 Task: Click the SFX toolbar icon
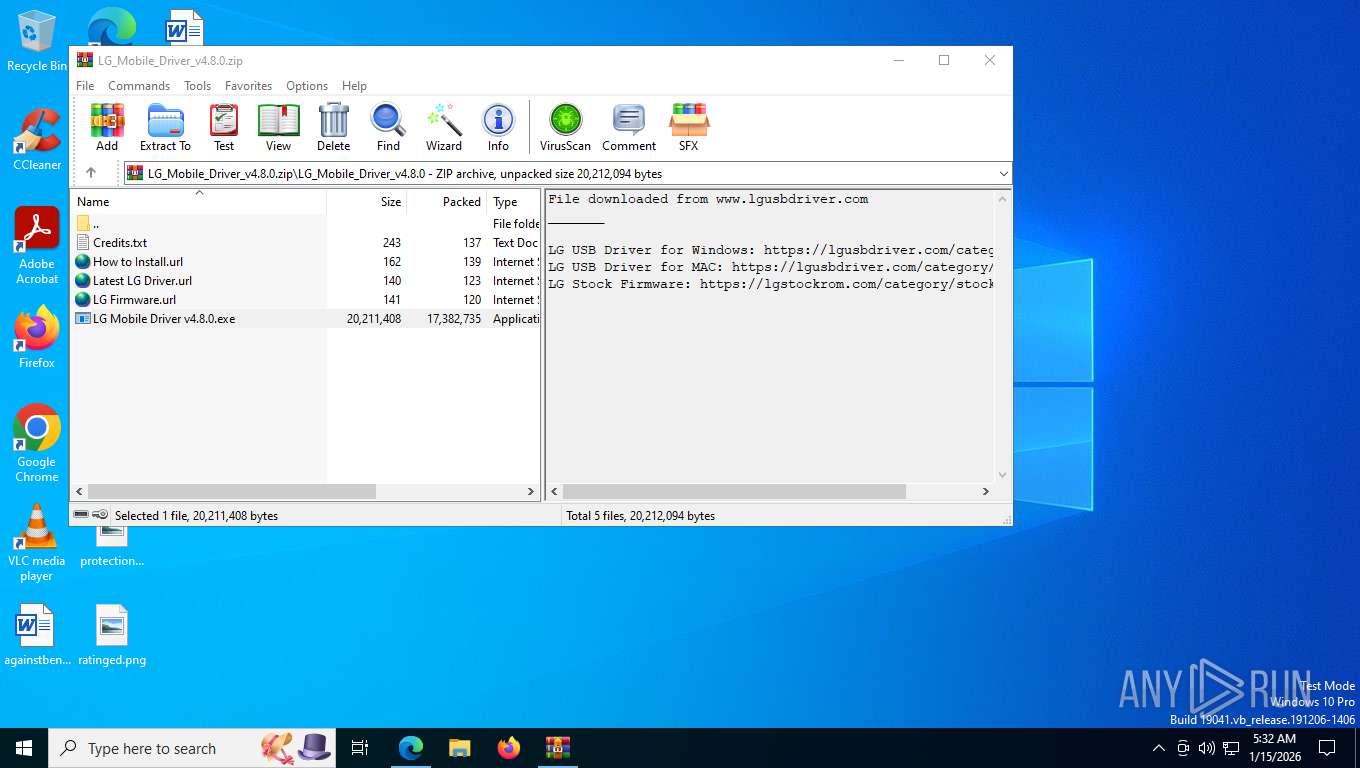point(689,127)
